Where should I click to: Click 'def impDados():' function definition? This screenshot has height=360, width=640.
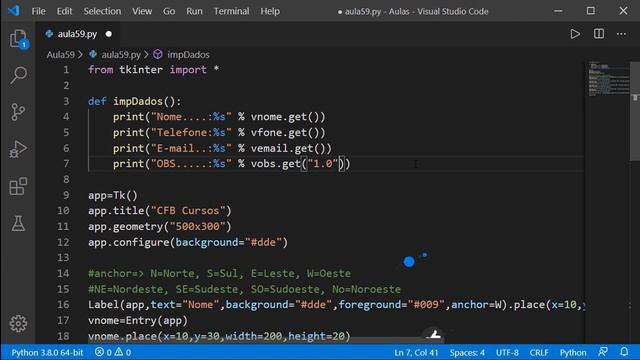[135, 101]
